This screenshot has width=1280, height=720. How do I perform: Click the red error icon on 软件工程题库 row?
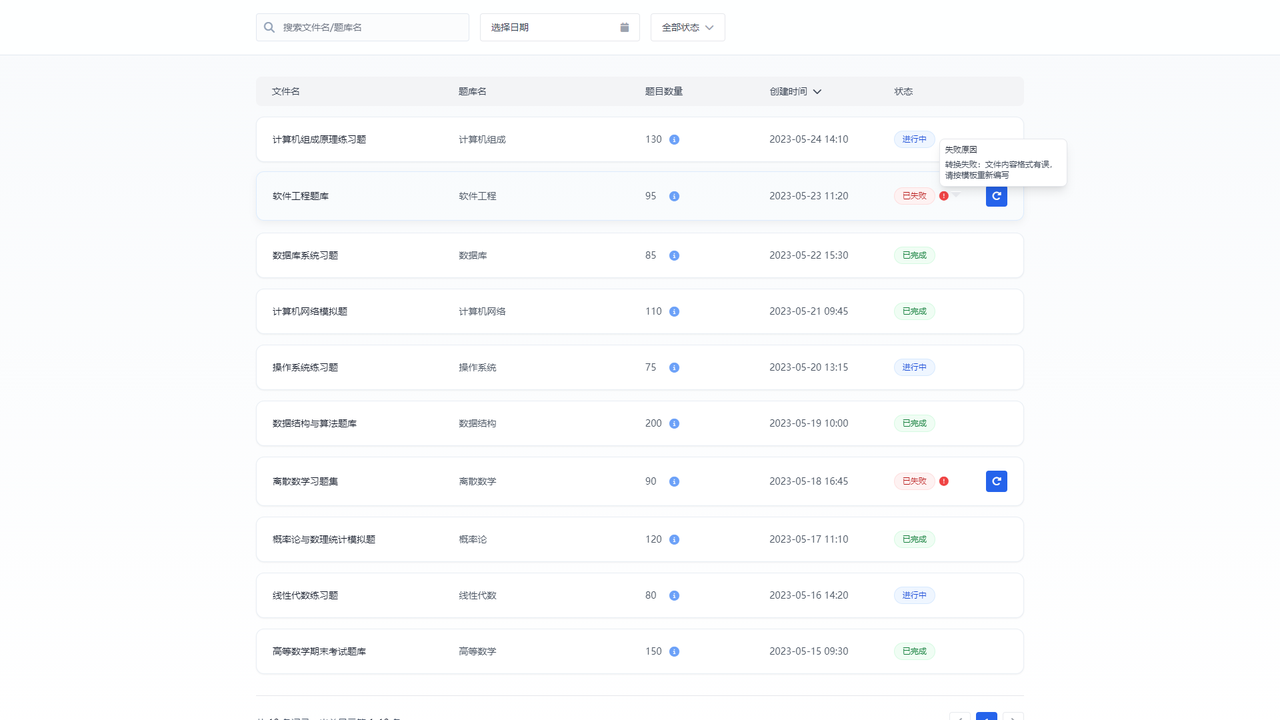click(x=944, y=196)
